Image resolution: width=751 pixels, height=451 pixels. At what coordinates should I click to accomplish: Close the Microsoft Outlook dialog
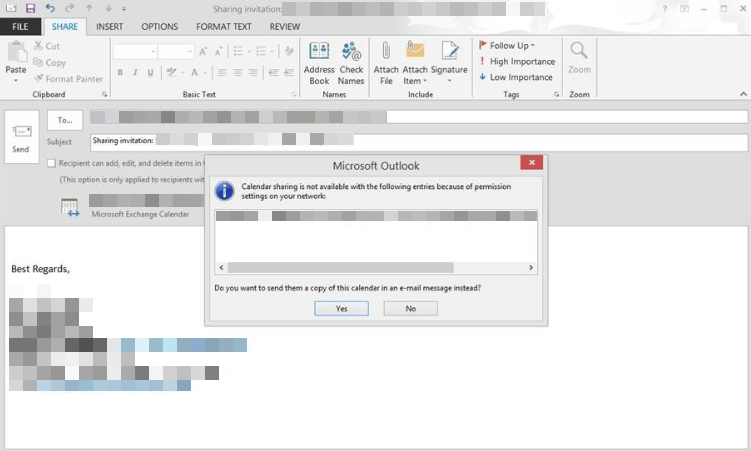pos(532,162)
